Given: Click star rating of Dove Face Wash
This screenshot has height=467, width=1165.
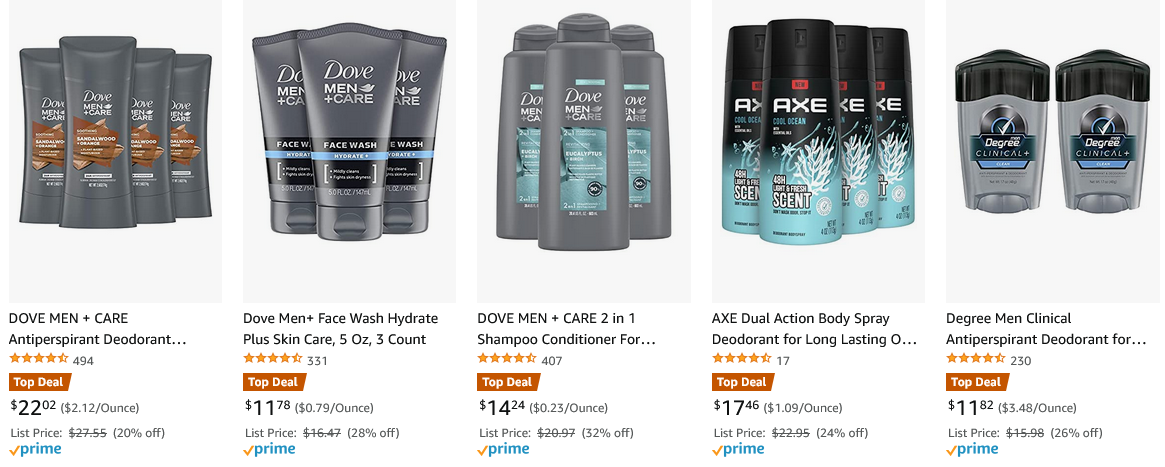Looking at the screenshot, I should [x=273, y=359].
